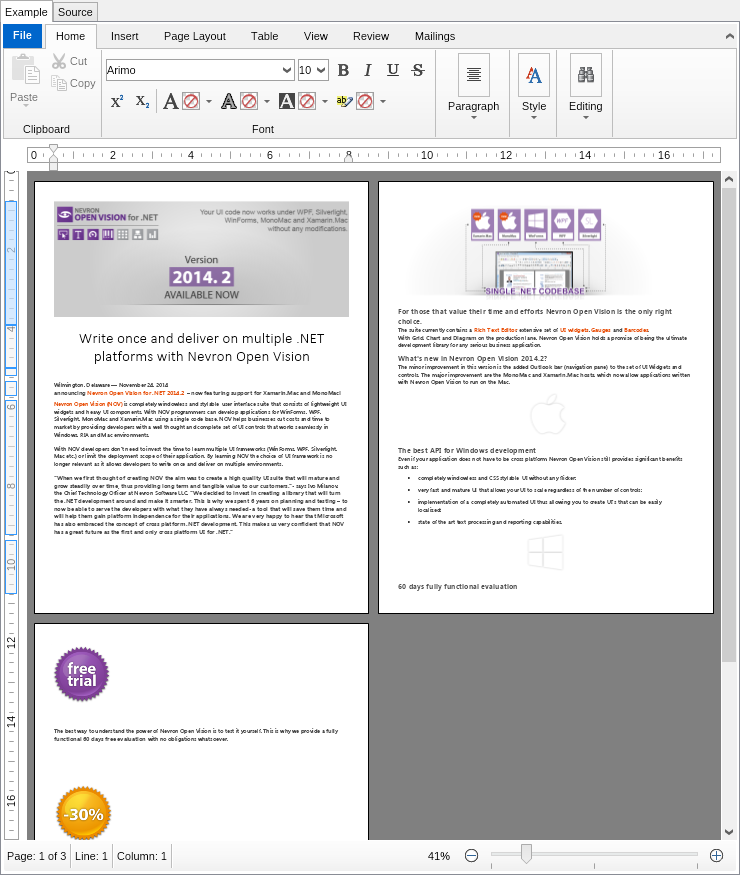The width and height of the screenshot is (740, 875).
Task: Open the Arimo font family combo box
Action: click(200, 70)
